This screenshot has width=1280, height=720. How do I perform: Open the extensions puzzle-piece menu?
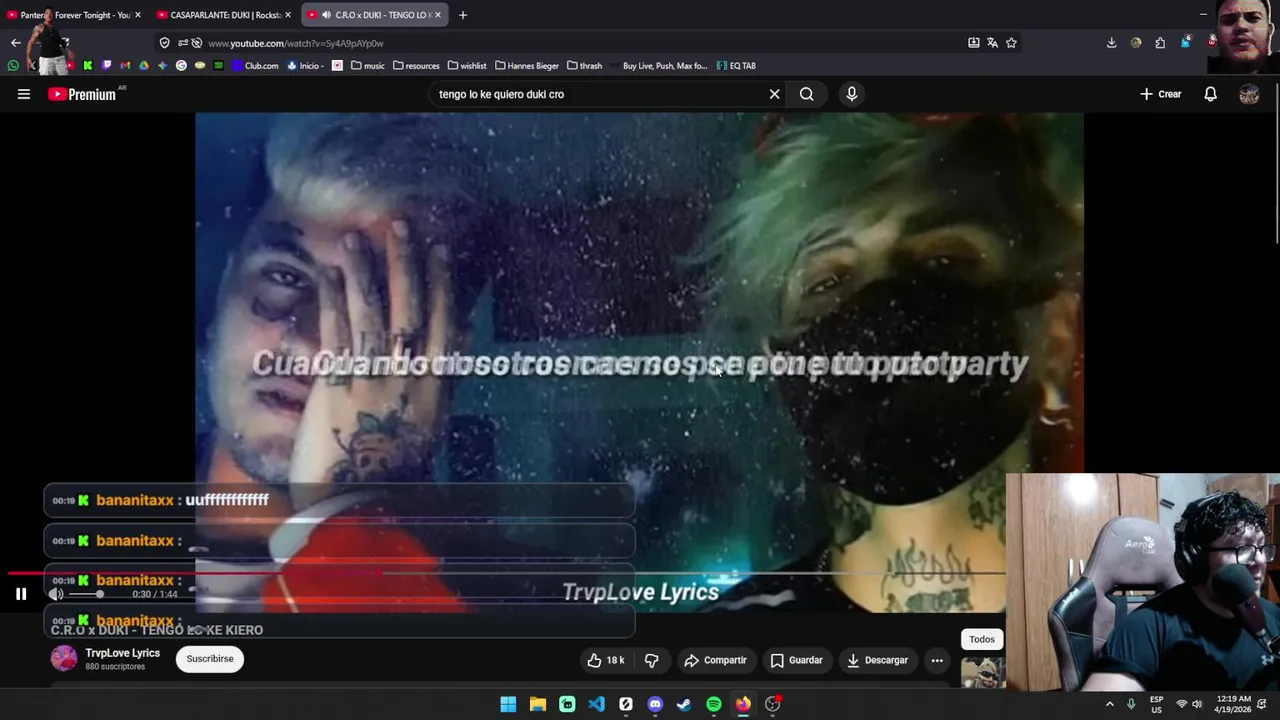pos(1160,43)
